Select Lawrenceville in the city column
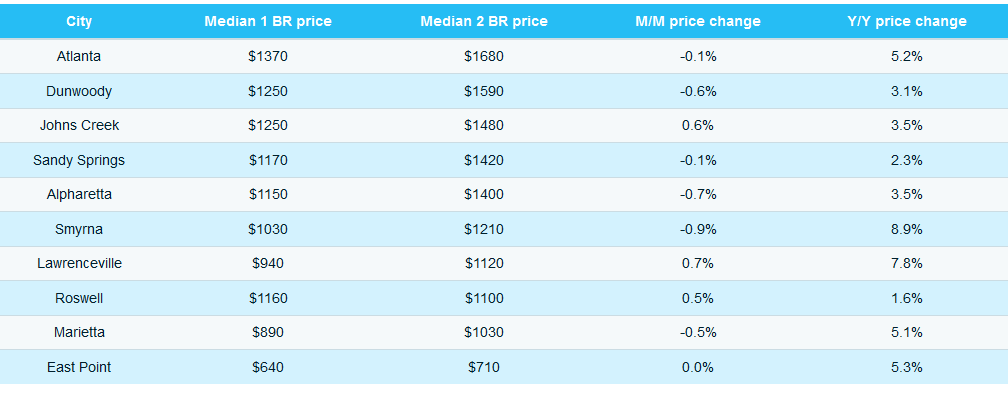This screenshot has width=1008, height=394. pos(78,264)
